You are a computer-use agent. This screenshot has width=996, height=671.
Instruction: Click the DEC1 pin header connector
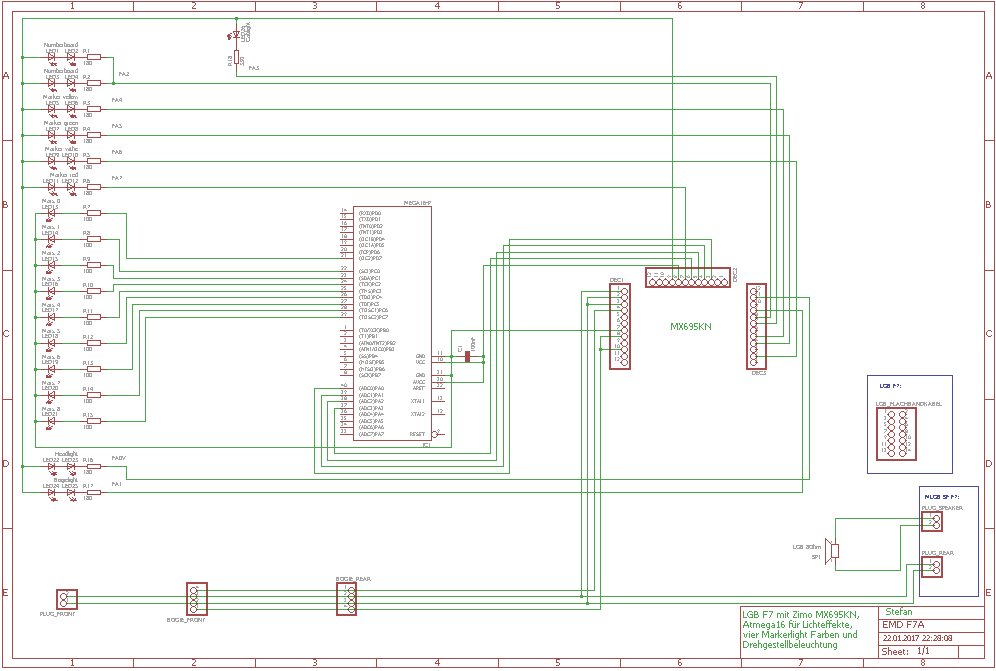(x=620, y=327)
